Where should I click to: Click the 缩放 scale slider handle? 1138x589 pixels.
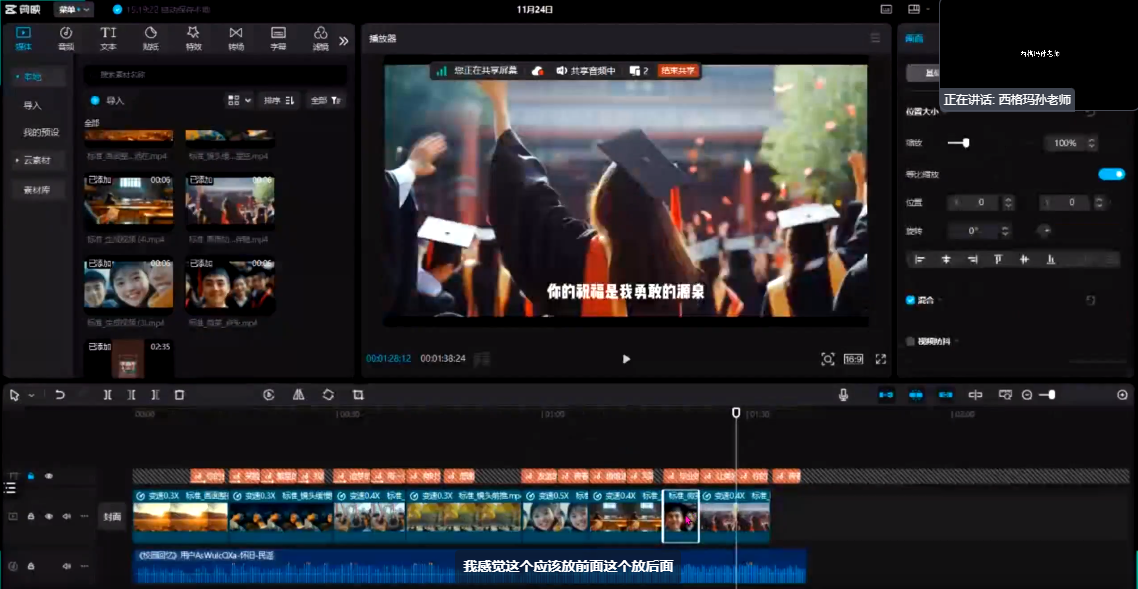(965, 143)
